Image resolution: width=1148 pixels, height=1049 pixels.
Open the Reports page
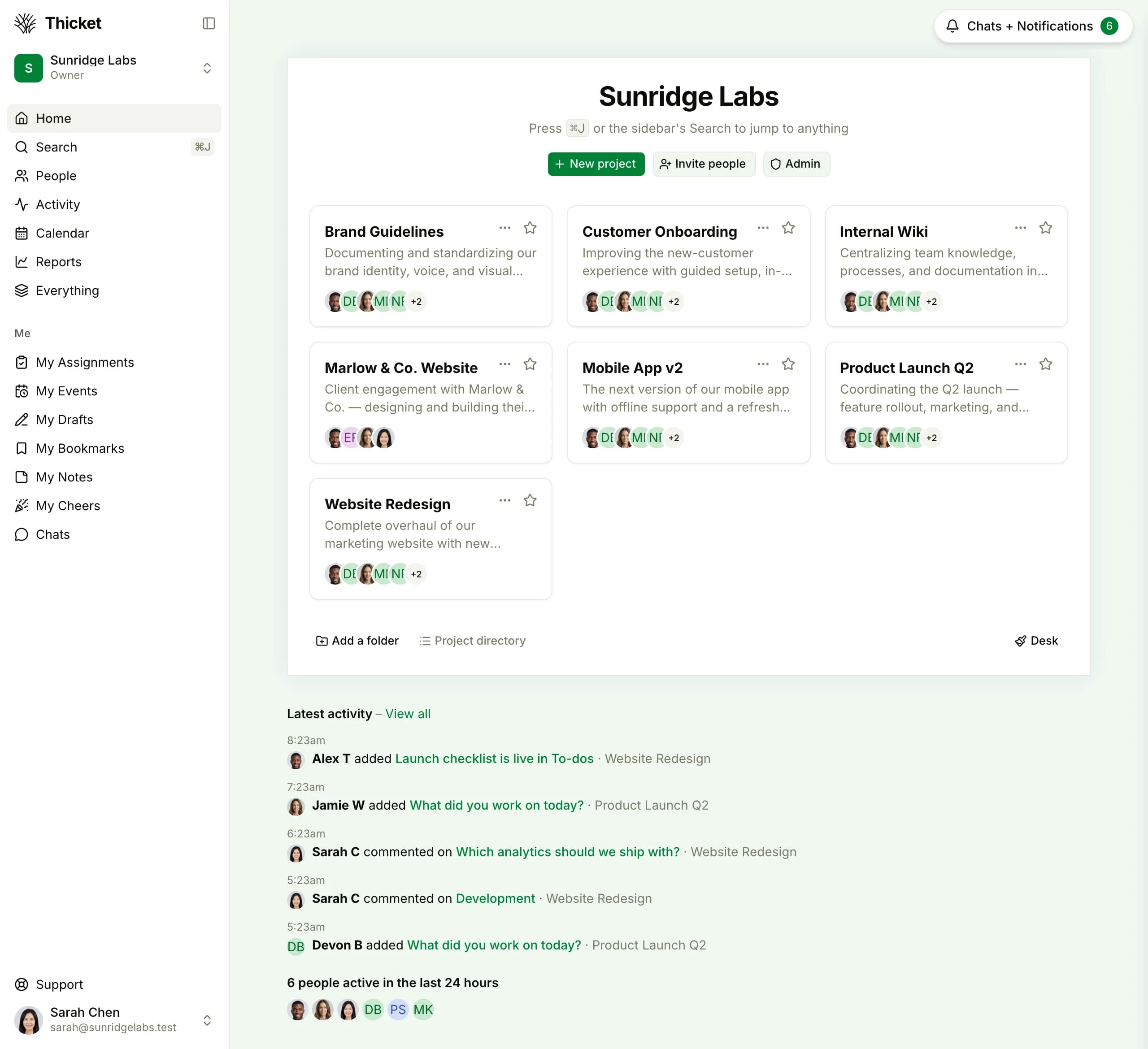[114, 262]
